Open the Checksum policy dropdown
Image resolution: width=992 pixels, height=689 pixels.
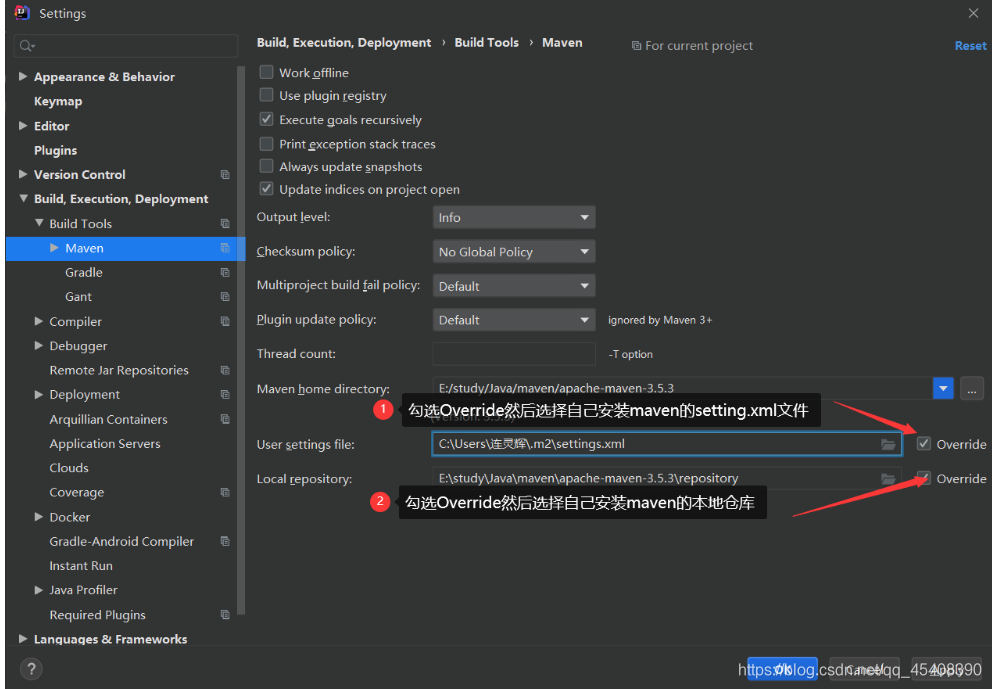pyautogui.click(x=514, y=252)
